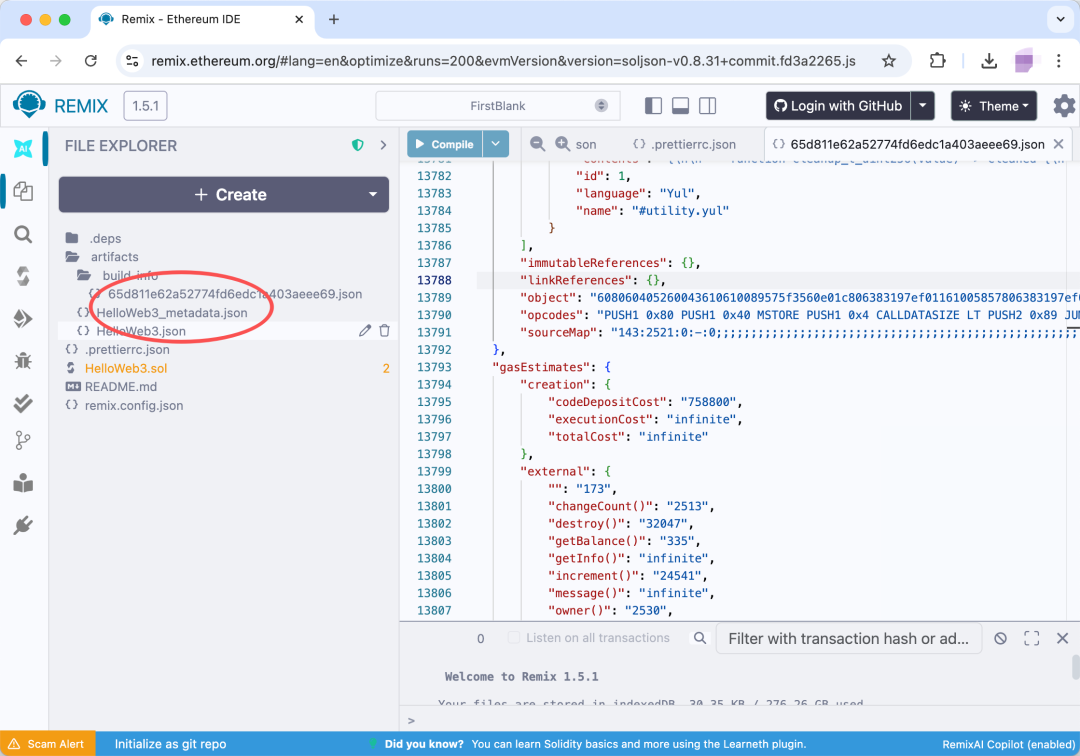Zoom in the editor font

(x=563, y=143)
